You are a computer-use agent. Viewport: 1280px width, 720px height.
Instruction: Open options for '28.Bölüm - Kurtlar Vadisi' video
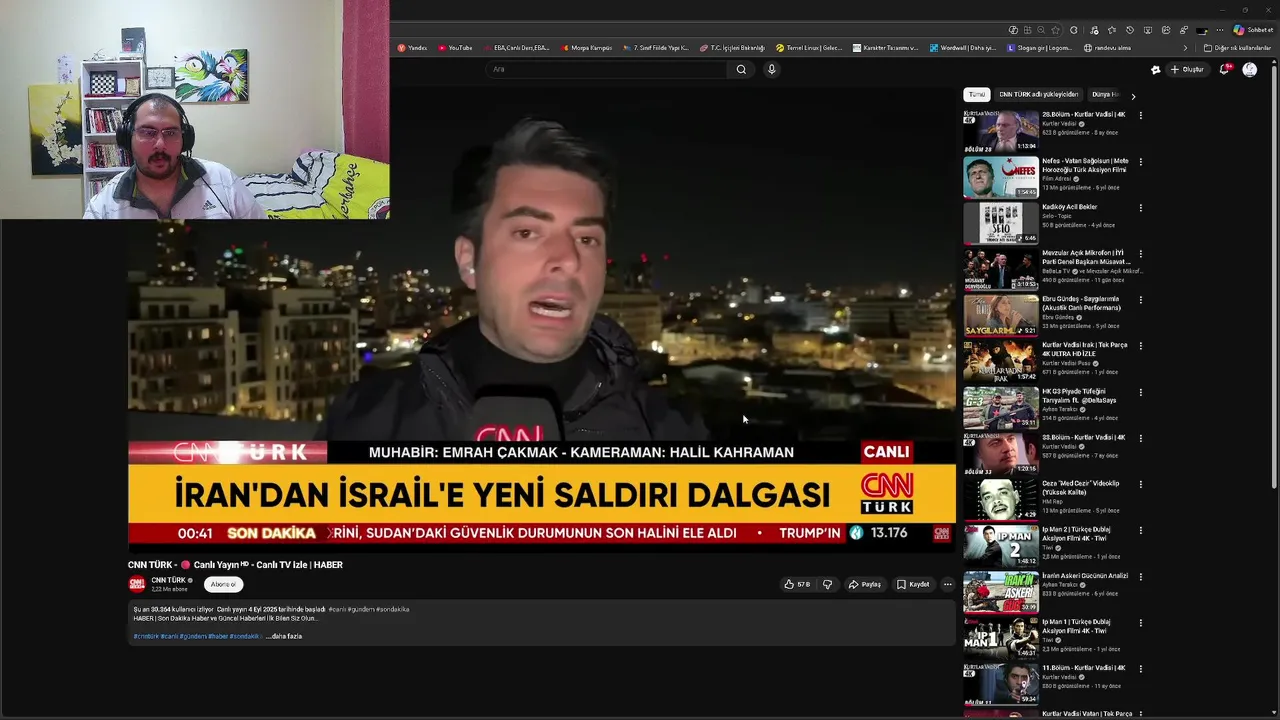tap(1140, 115)
